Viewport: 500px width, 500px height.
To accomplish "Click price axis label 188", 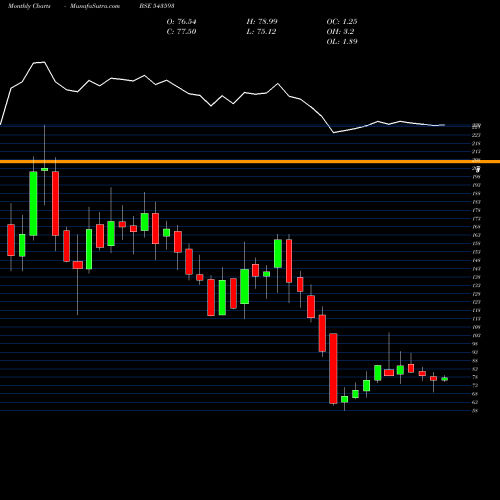I will coord(476,194).
